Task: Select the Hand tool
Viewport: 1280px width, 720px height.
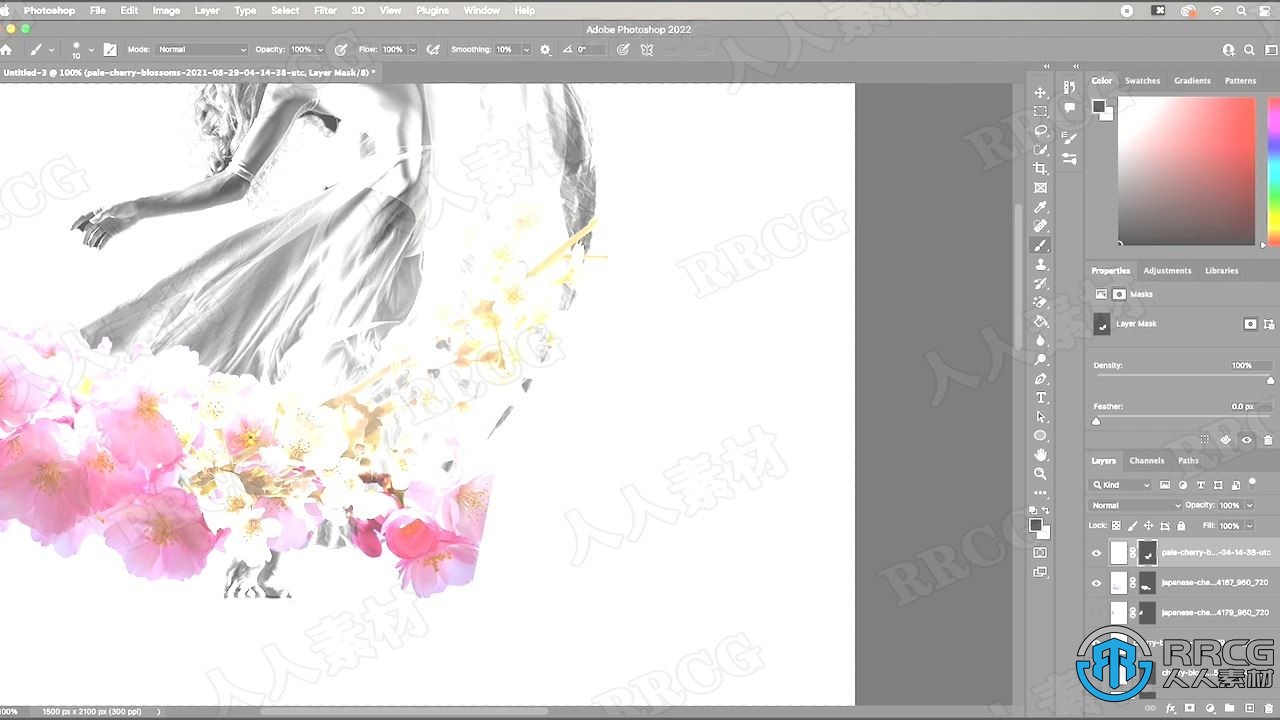Action: (1040, 455)
